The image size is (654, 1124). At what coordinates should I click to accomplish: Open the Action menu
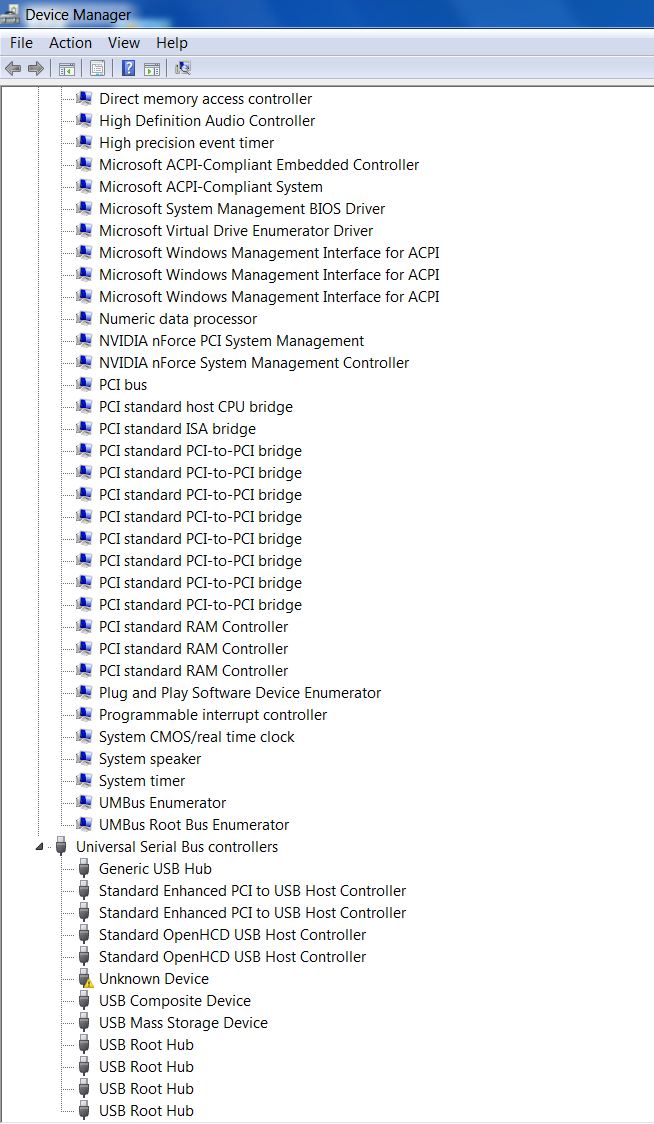(70, 43)
